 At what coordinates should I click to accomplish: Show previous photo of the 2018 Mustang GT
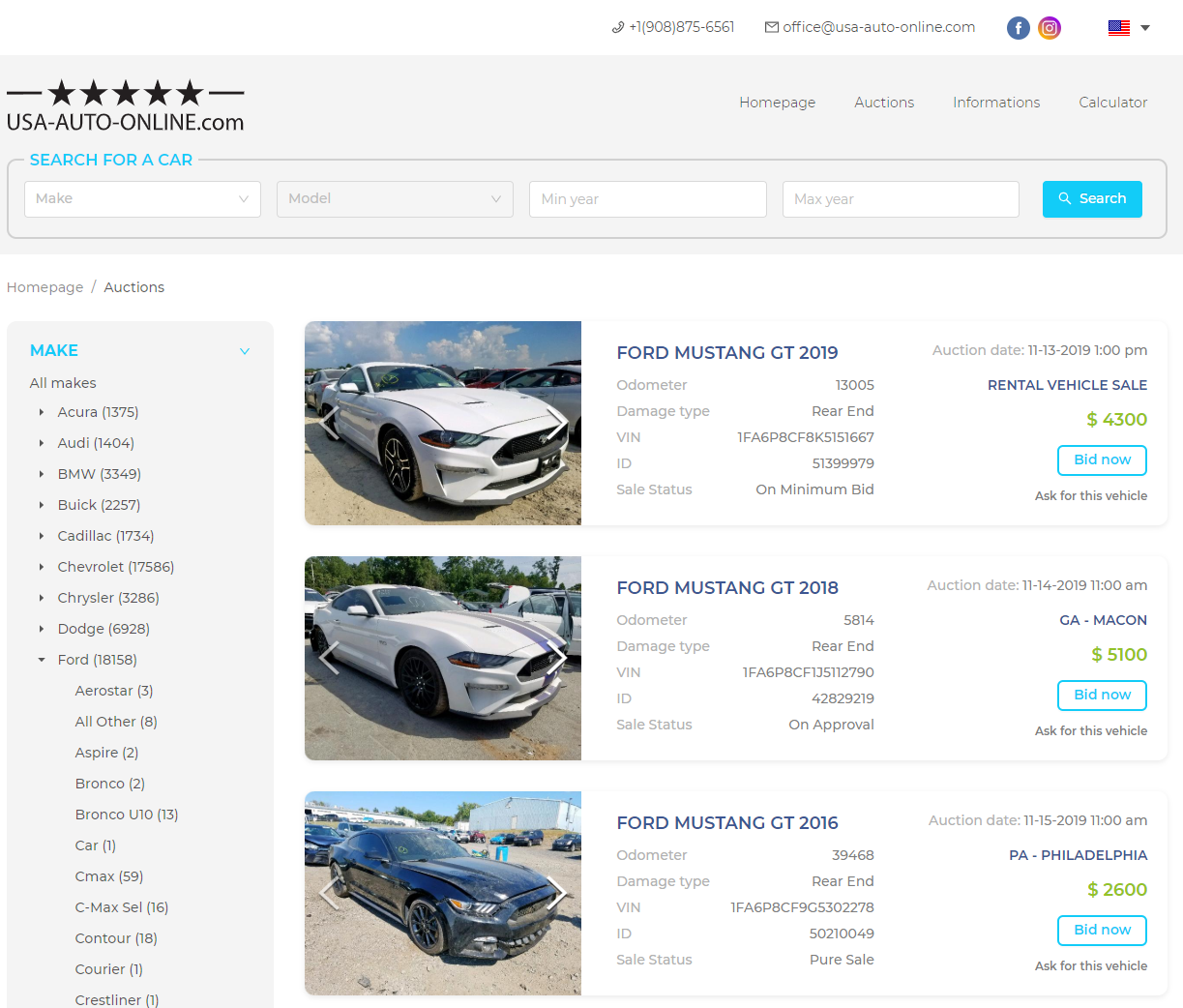pos(327,658)
